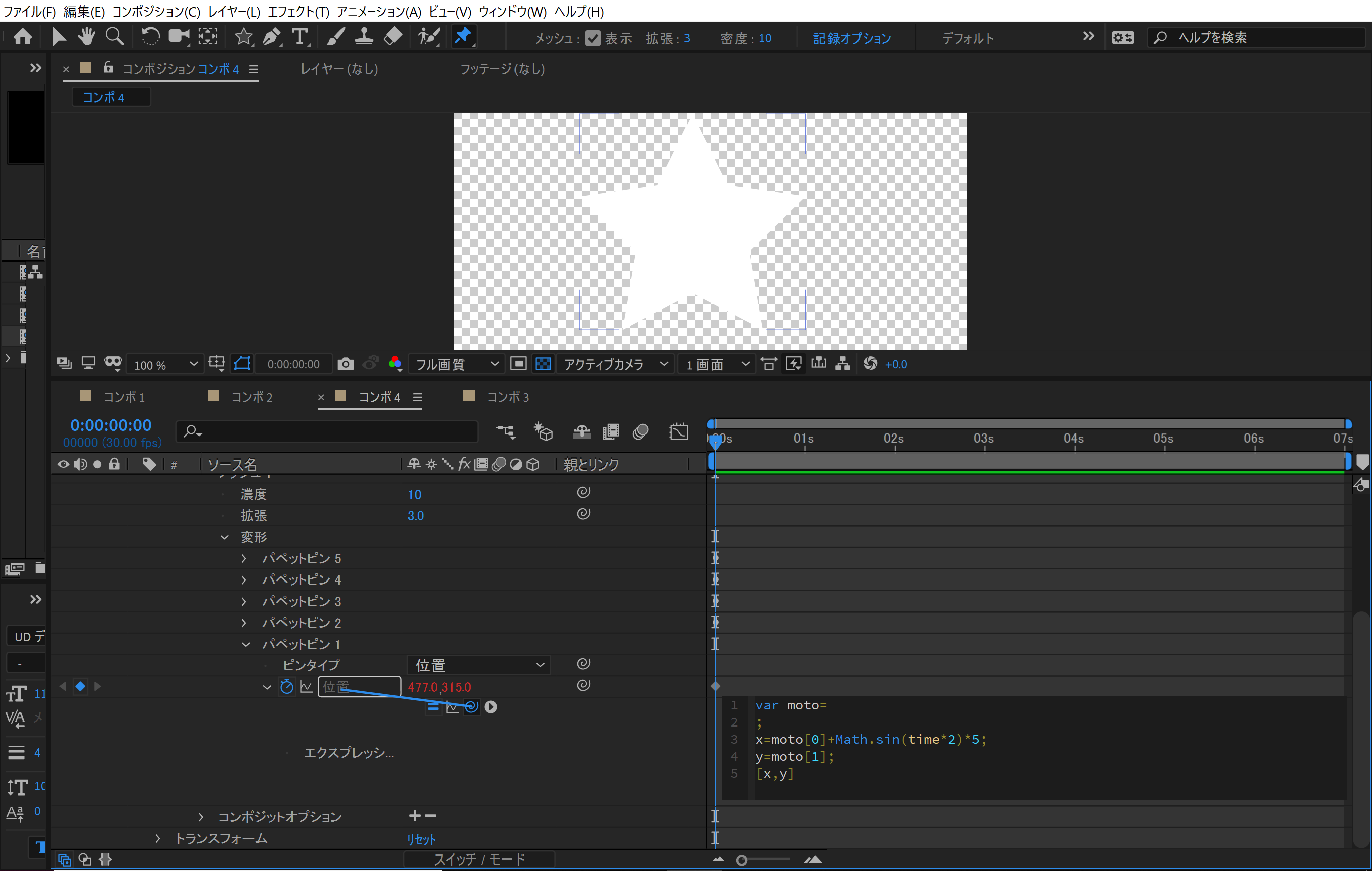This screenshot has height=871, width=1372.
Task: Click the region of interest icon
Action: (x=518, y=364)
